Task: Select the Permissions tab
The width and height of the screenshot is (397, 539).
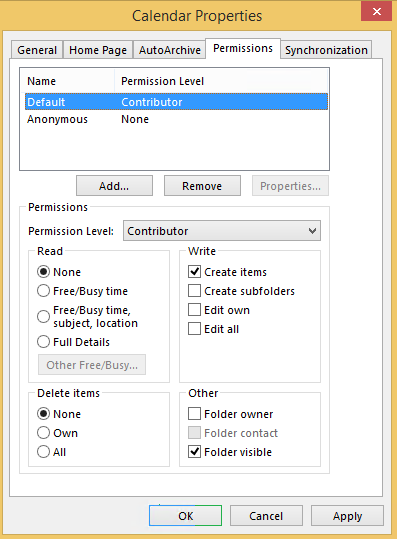Action: pyautogui.click(x=243, y=48)
